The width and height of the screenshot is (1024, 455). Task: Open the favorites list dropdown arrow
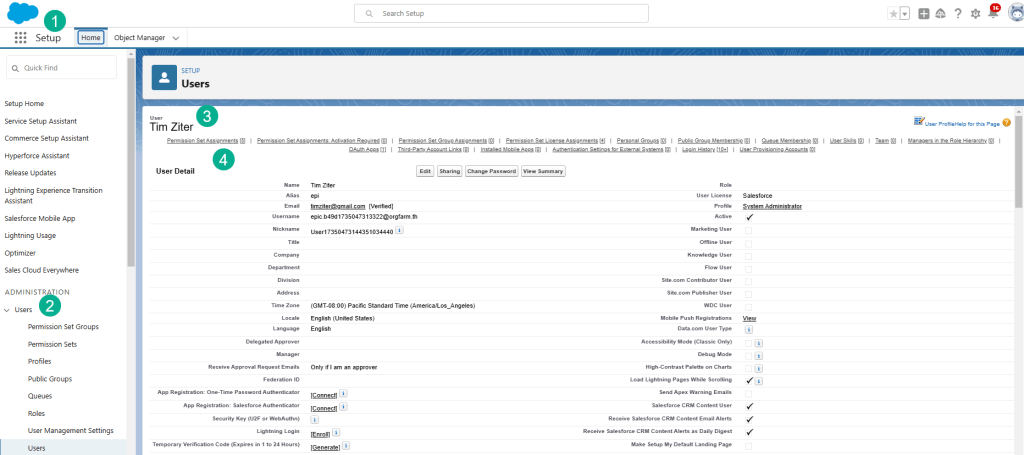click(904, 14)
